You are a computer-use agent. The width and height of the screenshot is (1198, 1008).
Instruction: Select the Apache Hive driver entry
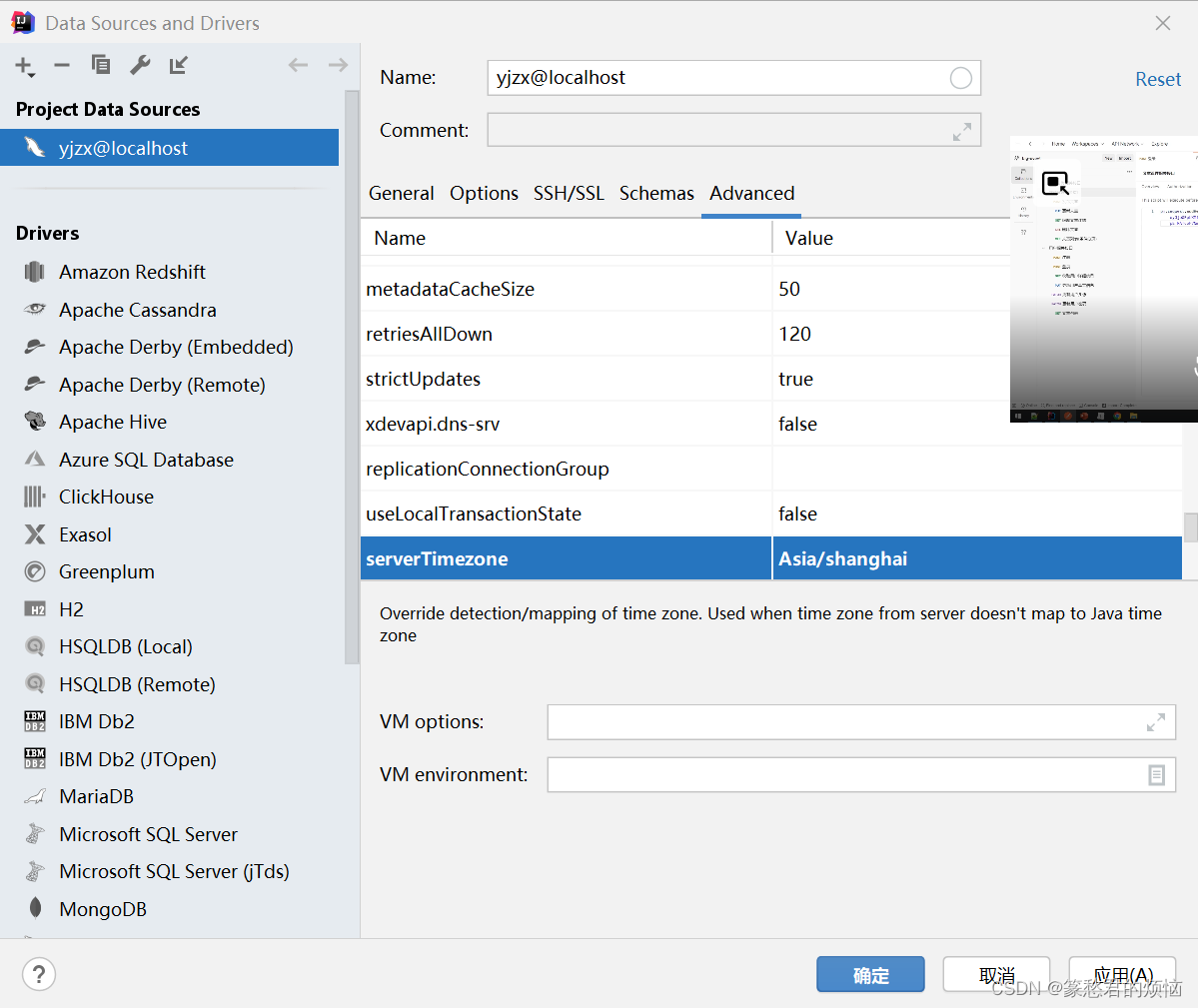113,422
